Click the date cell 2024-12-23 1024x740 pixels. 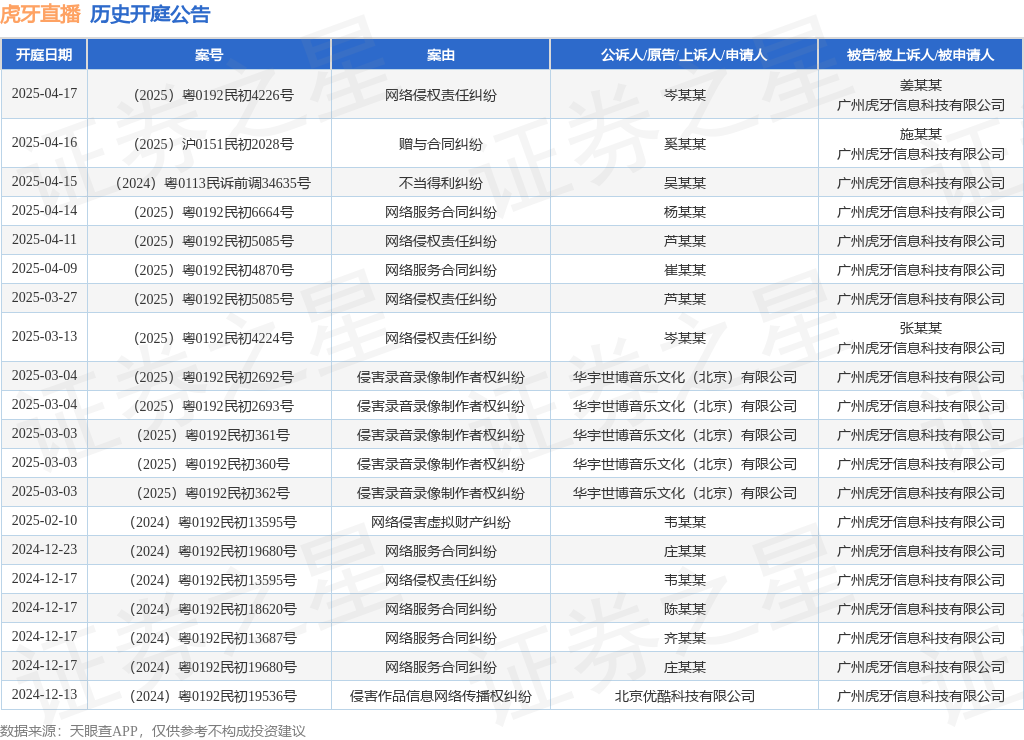[44, 549]
